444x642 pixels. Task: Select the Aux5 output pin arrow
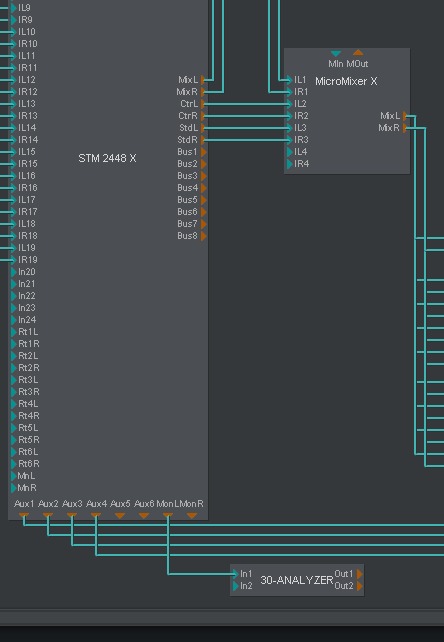click(x=120, y=516)
